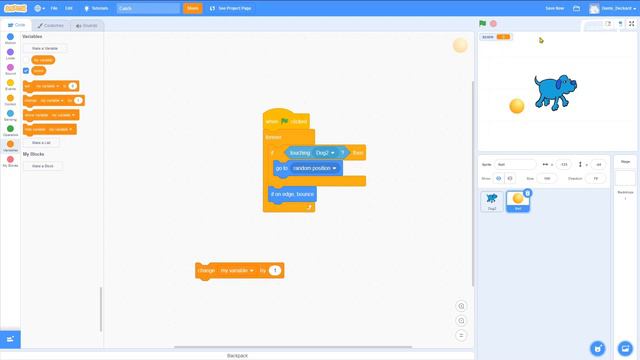This screenshot has height=360, width=640.
Task: Open the Backpack bar
Action: pos(237,356)
